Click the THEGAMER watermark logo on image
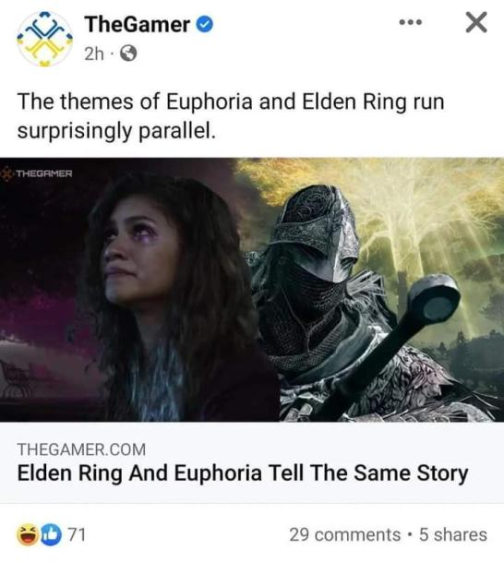The width and height of the screenshot is (504, 562). click(38, 174)
